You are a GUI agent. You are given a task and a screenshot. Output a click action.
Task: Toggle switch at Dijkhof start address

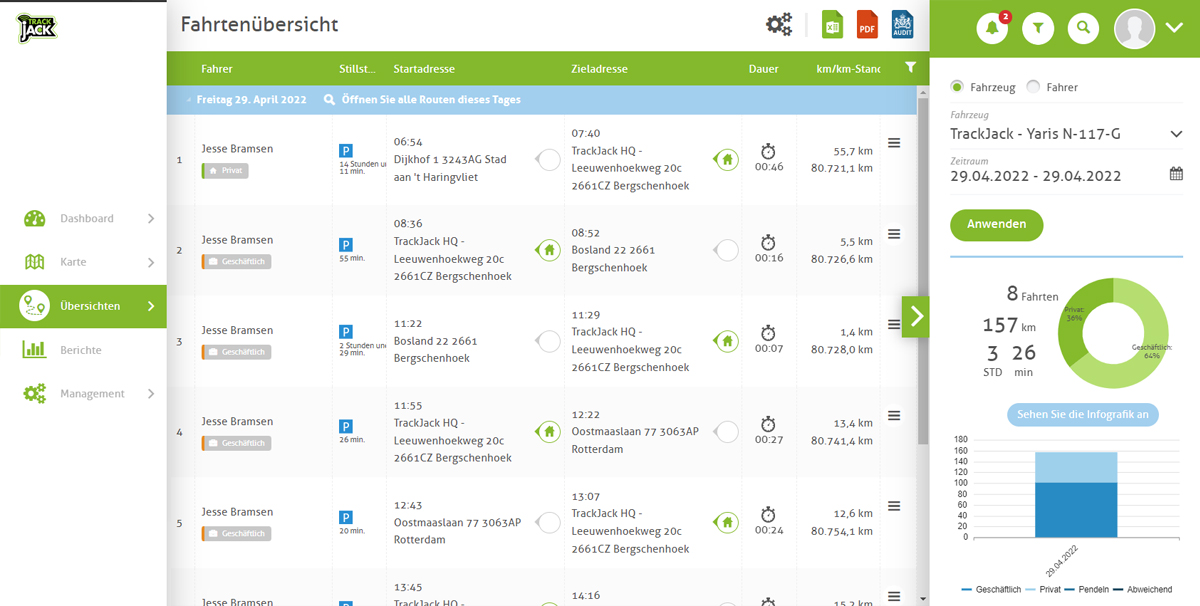tap(548, 159)
